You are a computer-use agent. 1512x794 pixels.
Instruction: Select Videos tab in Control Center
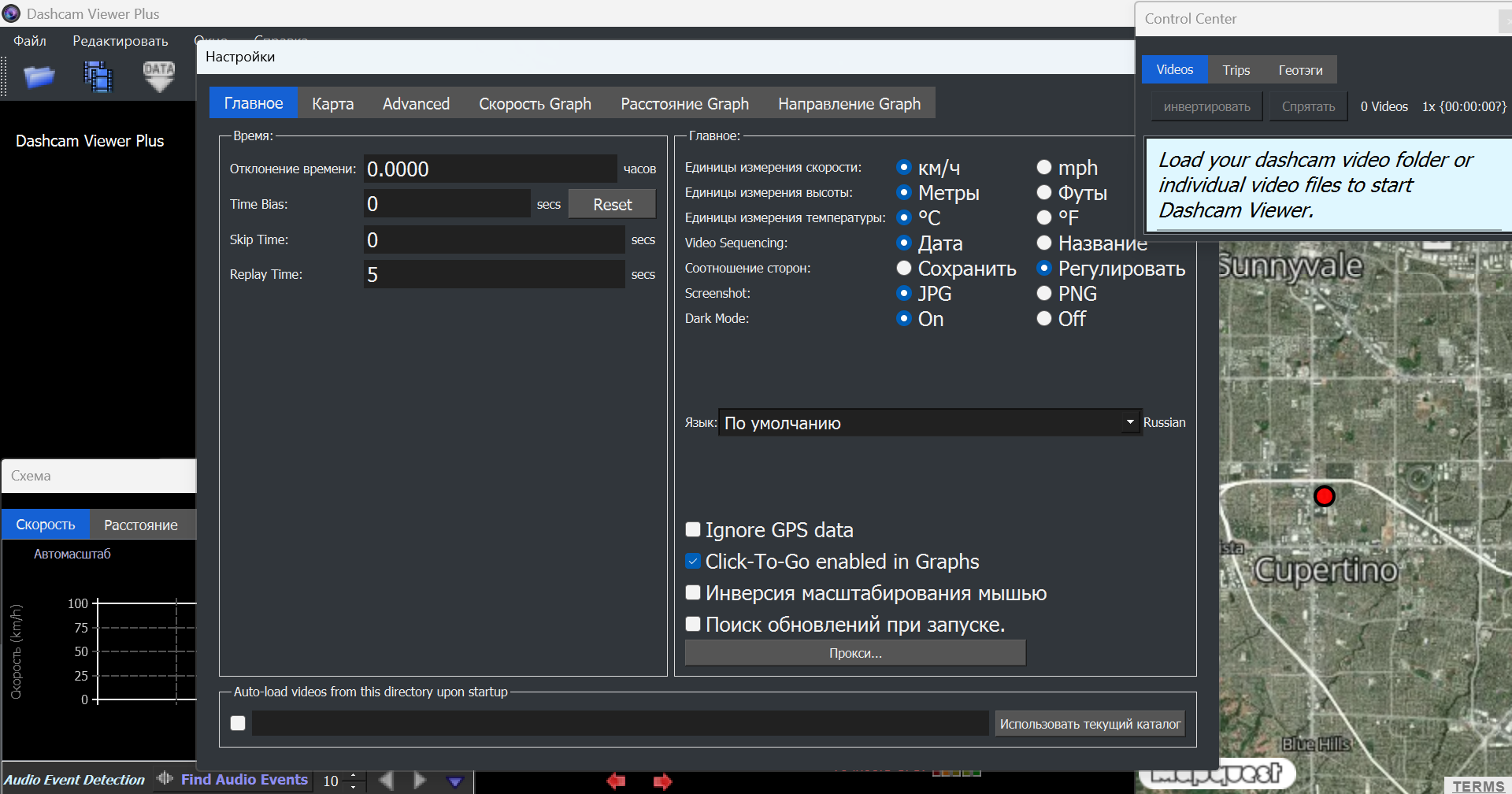coord(1175,69)
